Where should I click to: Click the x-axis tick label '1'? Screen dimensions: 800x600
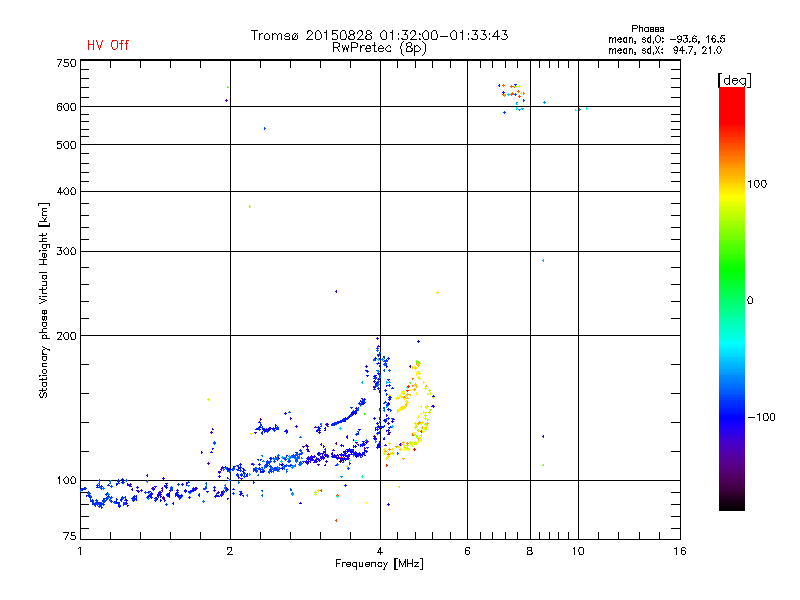tap(80, 551)
